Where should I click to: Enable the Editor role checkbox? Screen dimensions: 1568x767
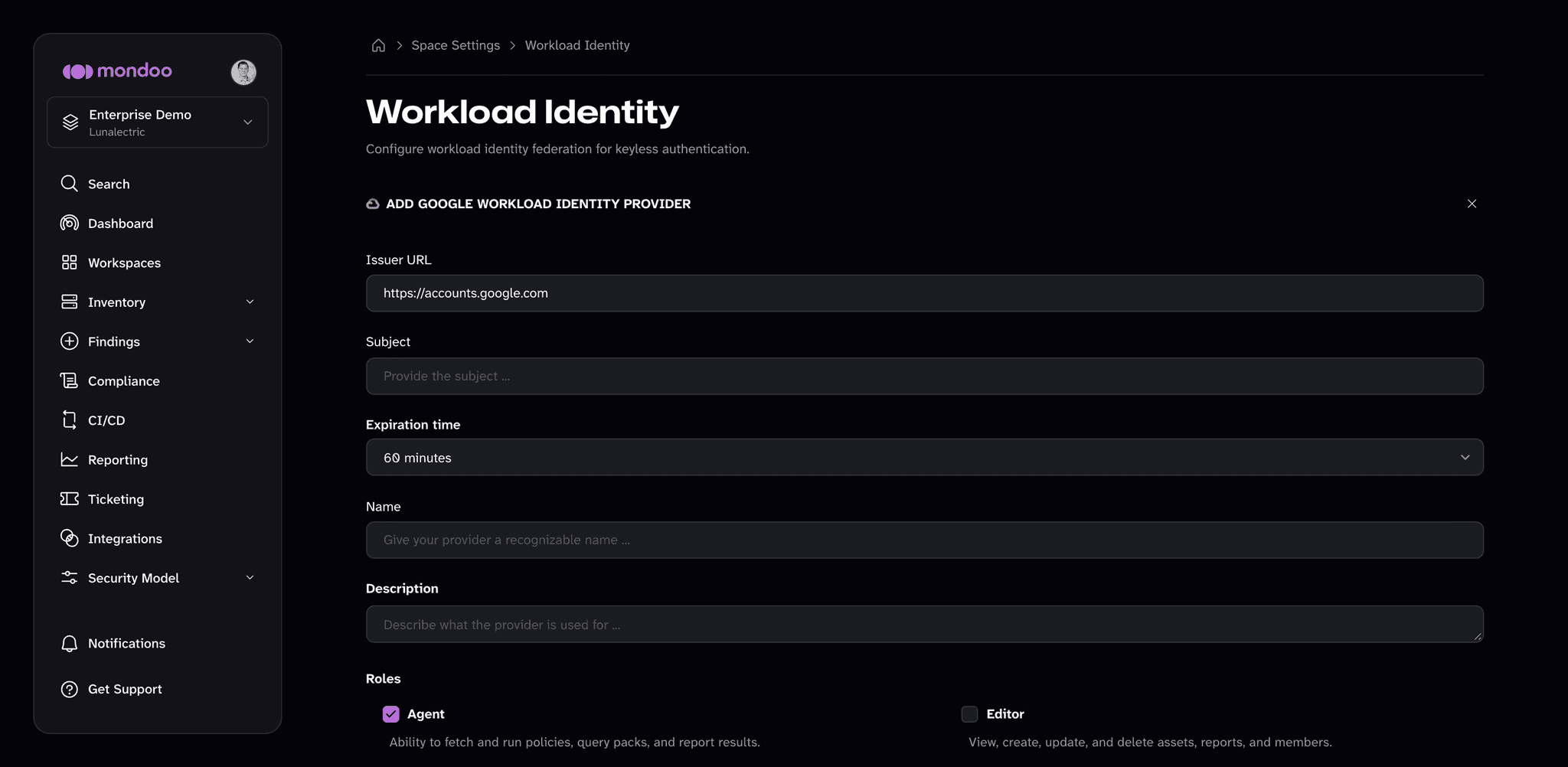969,714
